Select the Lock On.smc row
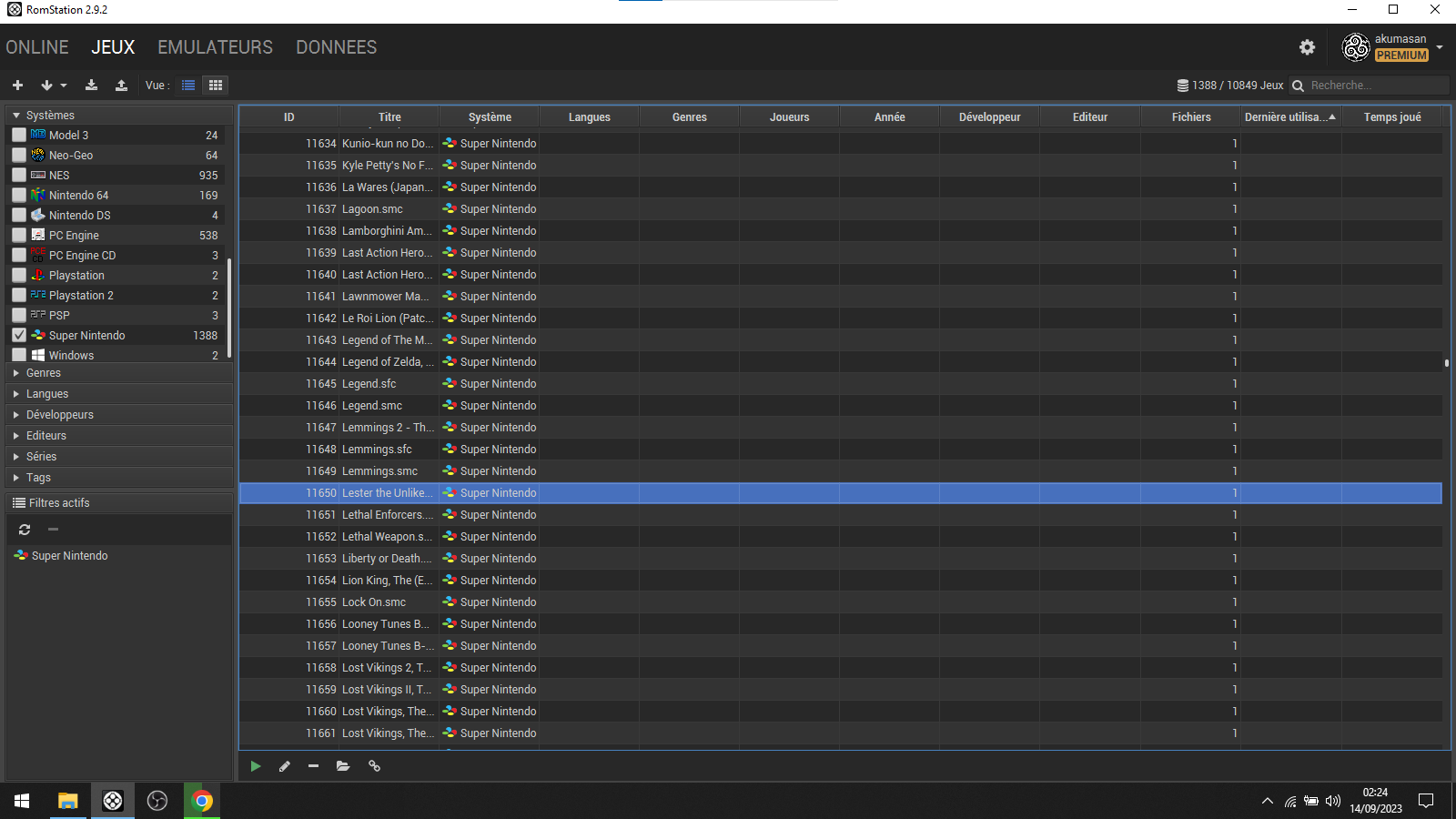This screenshot has width=1456, height=819. click(x=841, y=602)
